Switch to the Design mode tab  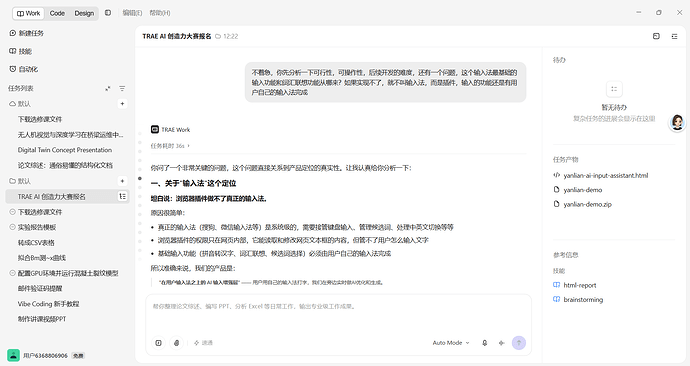point(84,13)
